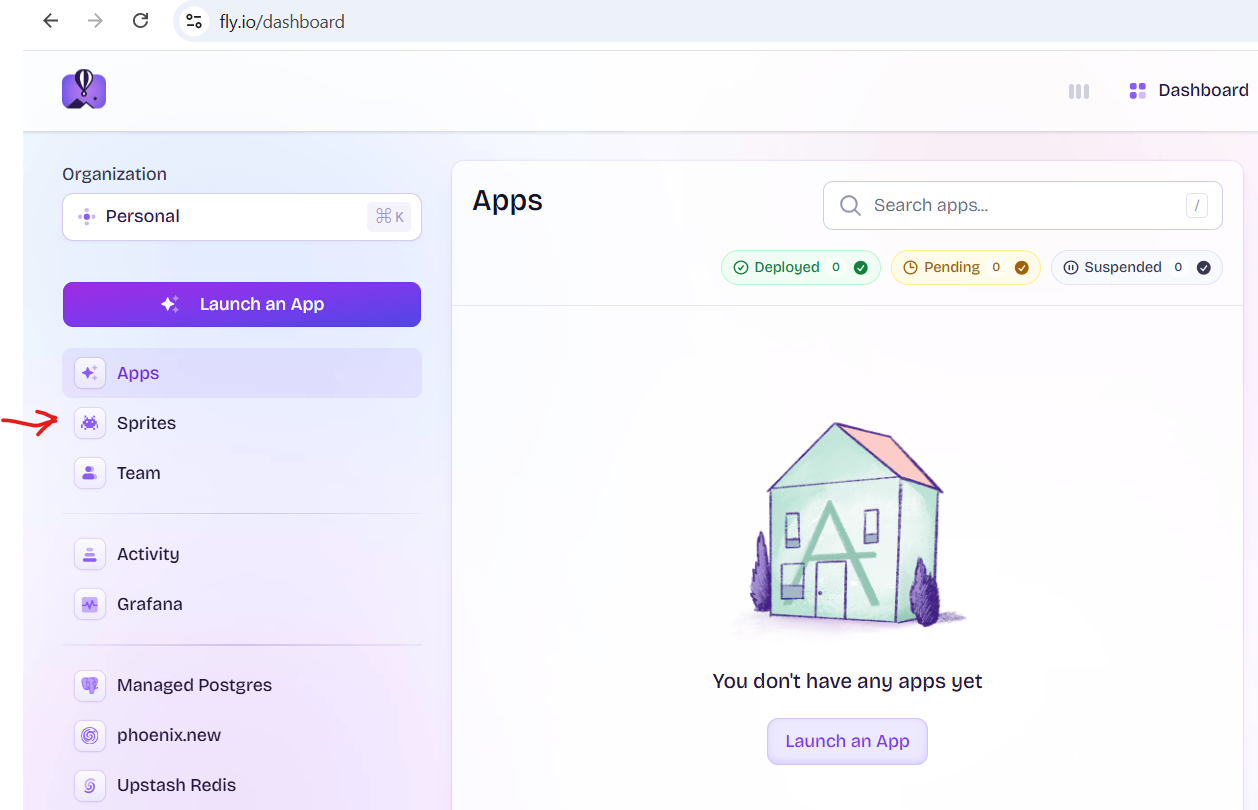
Task: Open Team in the sidebar
Action: [242, 473]
